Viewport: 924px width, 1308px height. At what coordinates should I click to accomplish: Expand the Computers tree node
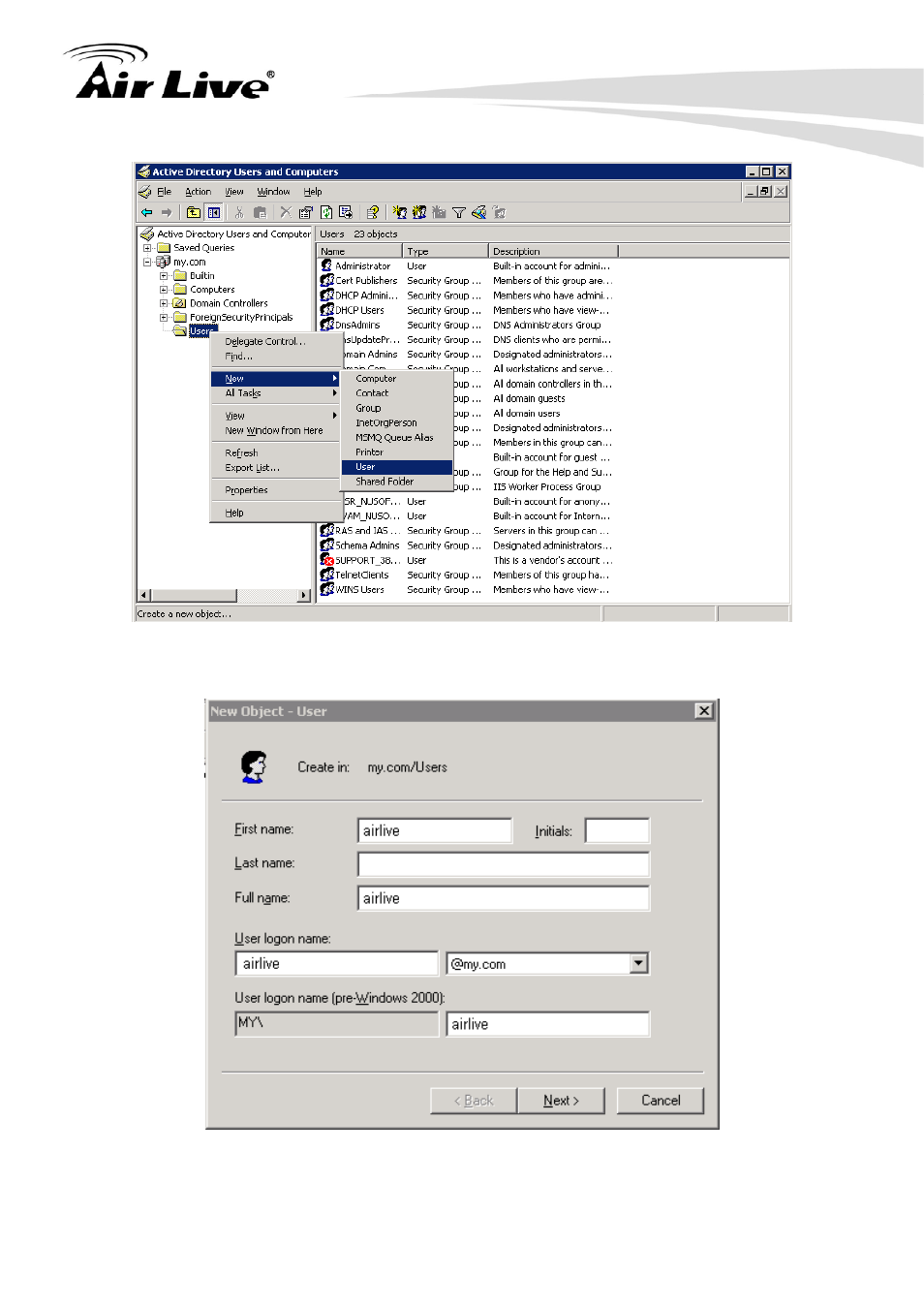tap(164, 290)
